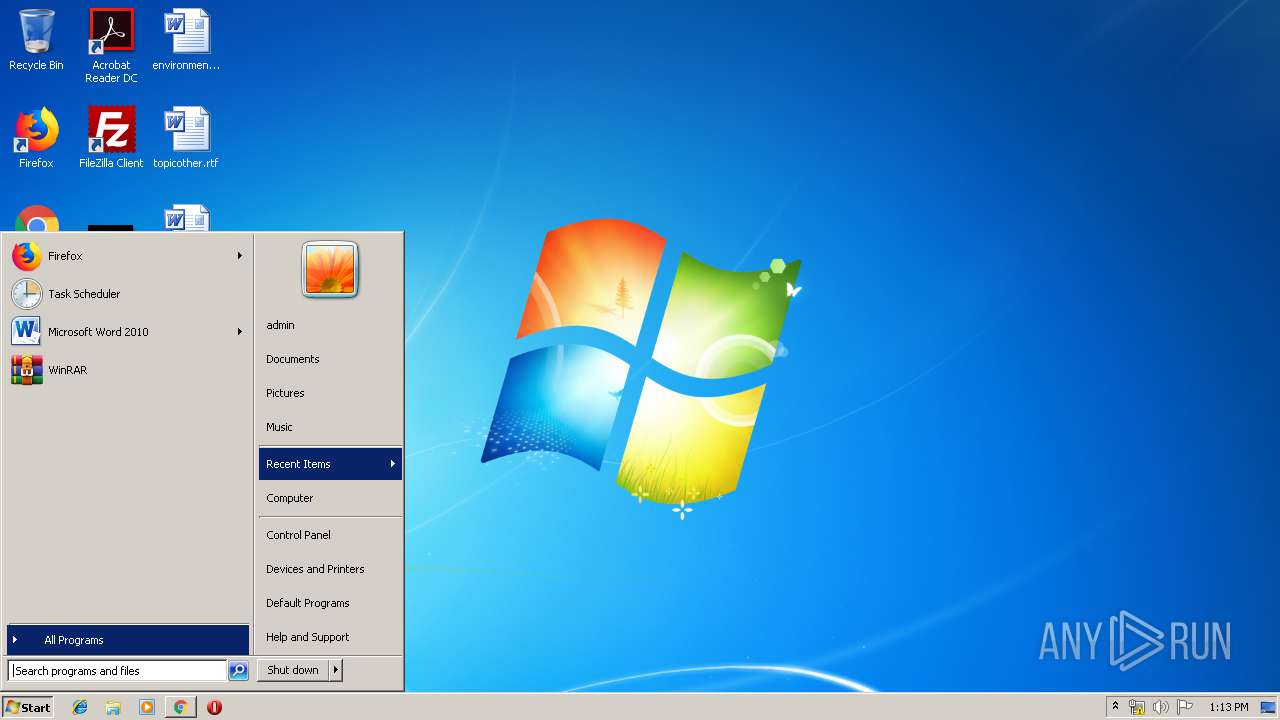This screenshot has width=1280, height=720.
Task: Open Devices and Printers
Action: [x=330, y=569]
